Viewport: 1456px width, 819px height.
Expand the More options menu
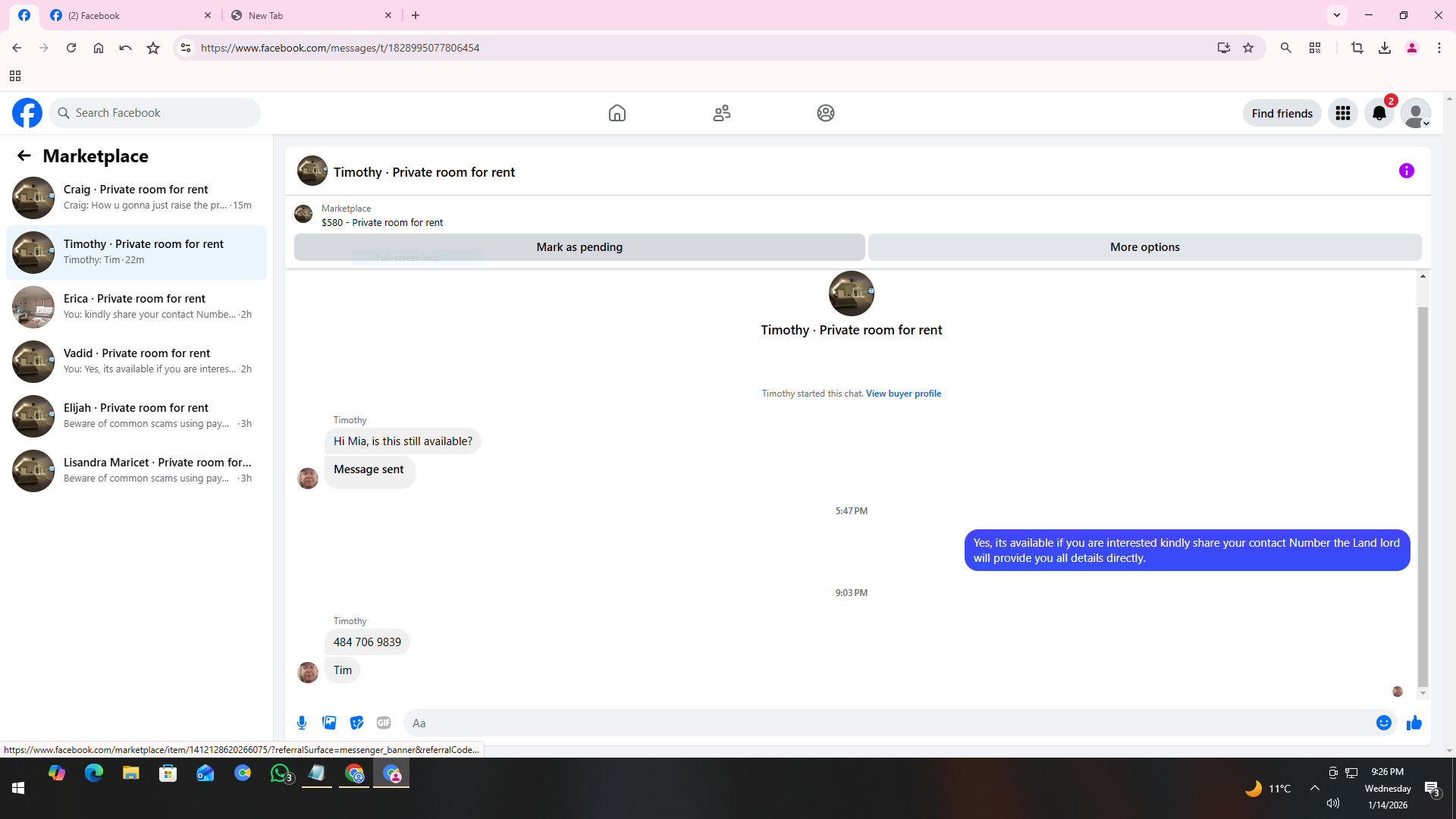pos(1144,247)
